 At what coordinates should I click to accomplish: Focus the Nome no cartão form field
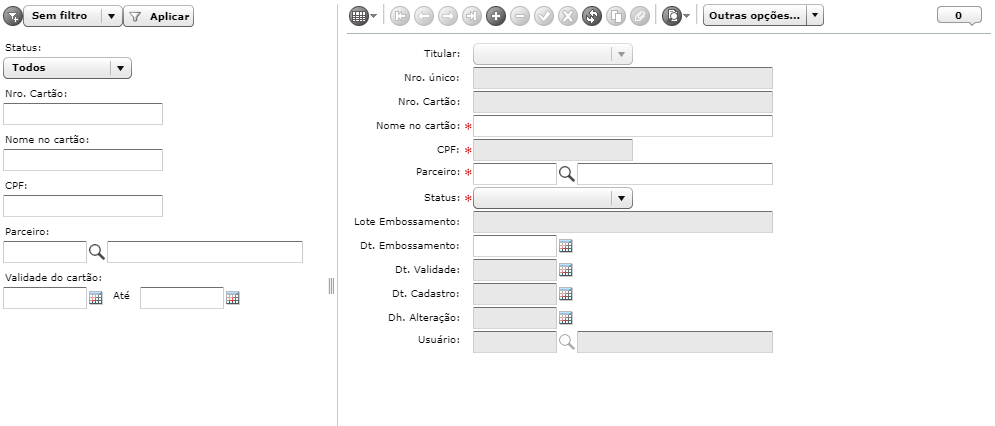pos(623,126)
